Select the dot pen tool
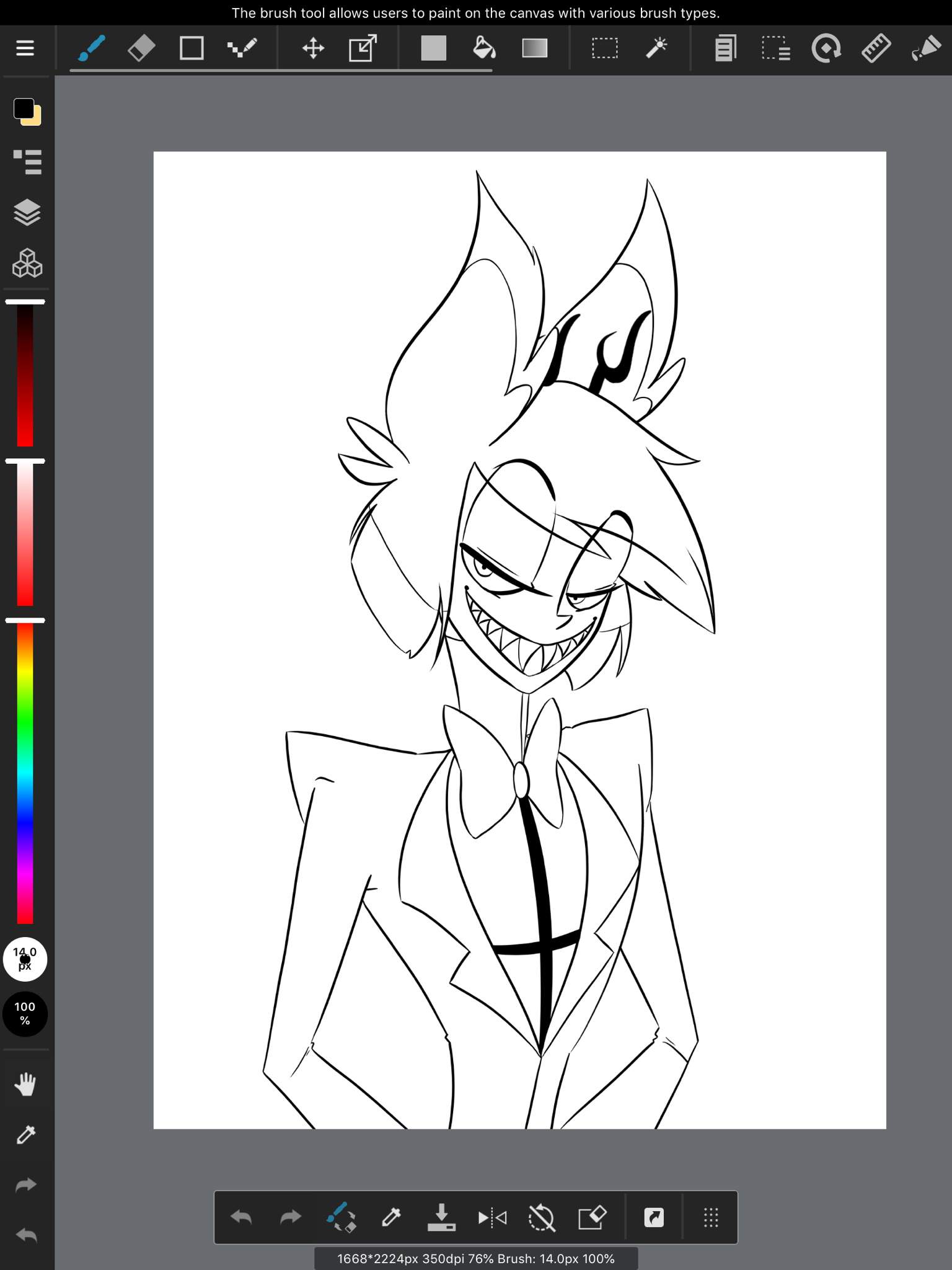This screenshot has height=1270, width=952. [242, 48]
